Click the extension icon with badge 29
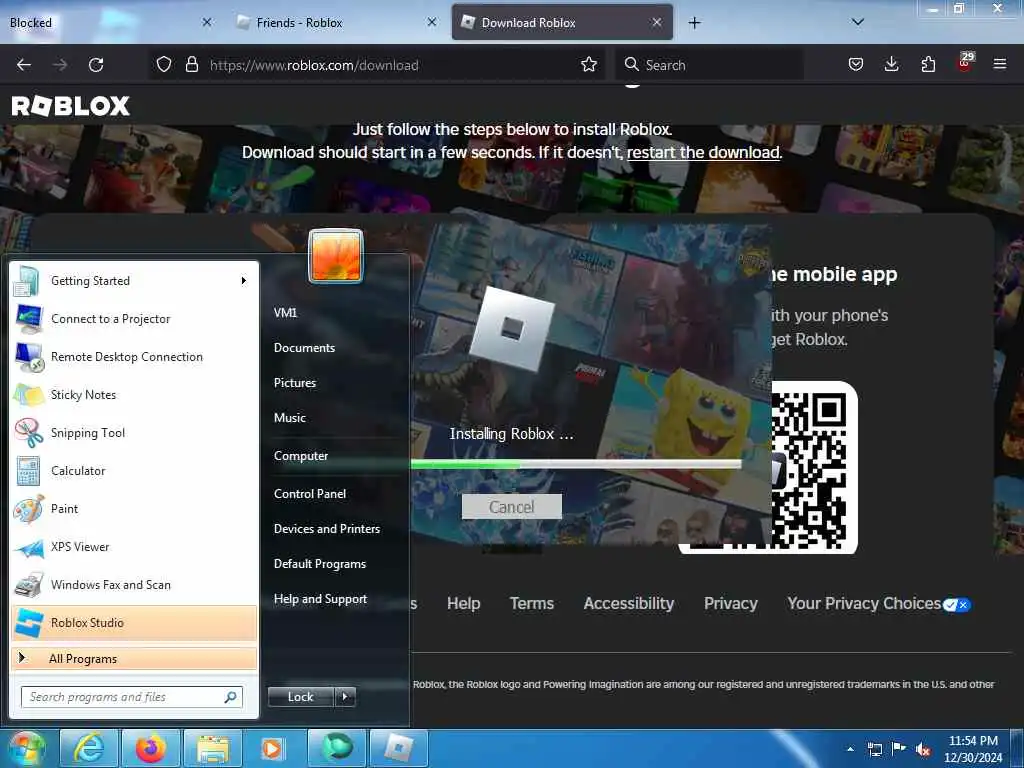This screenshot has height=768, width=1024. pos(965,63)
